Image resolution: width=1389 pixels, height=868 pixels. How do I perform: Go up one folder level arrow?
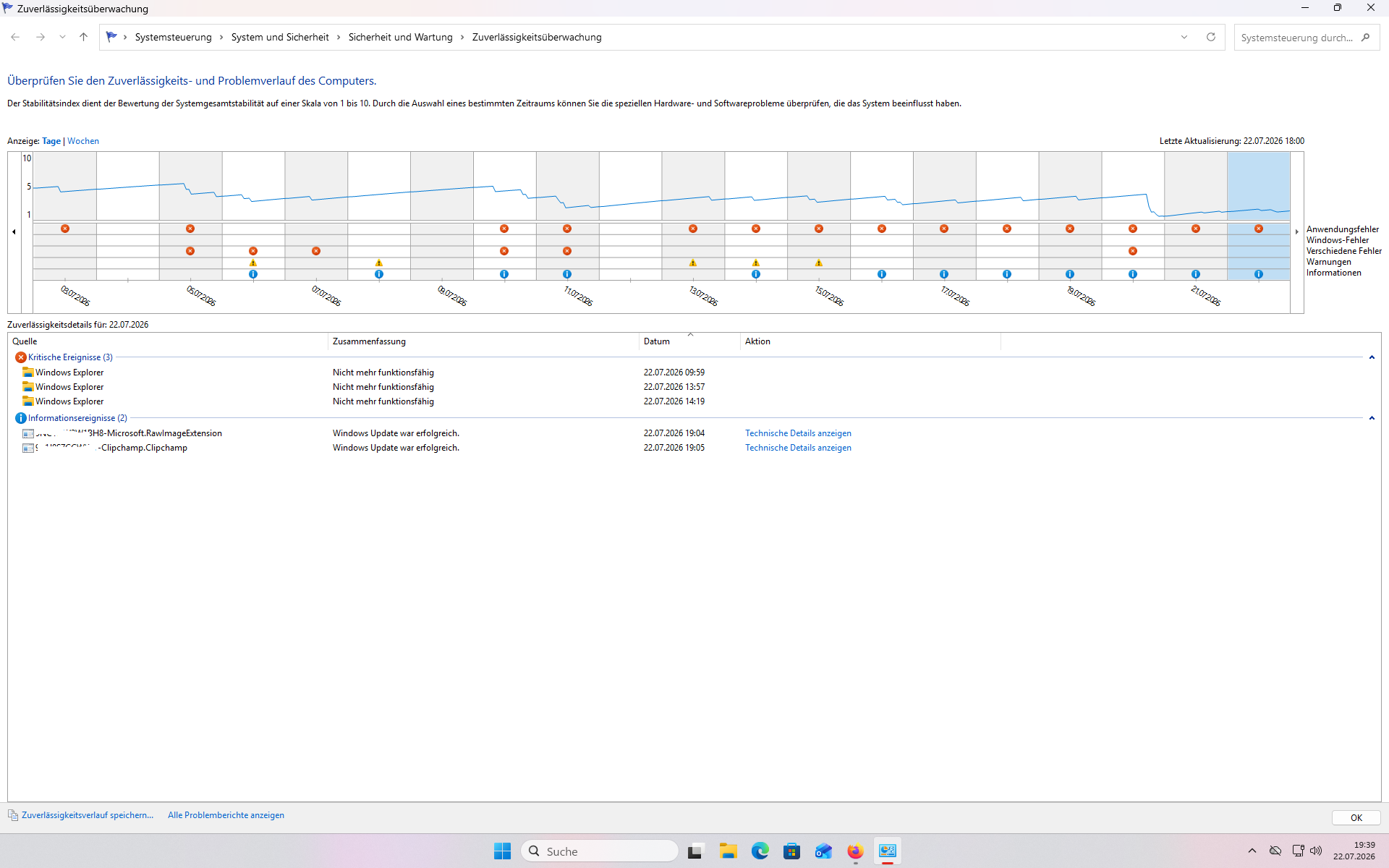(x=84, y=37)
